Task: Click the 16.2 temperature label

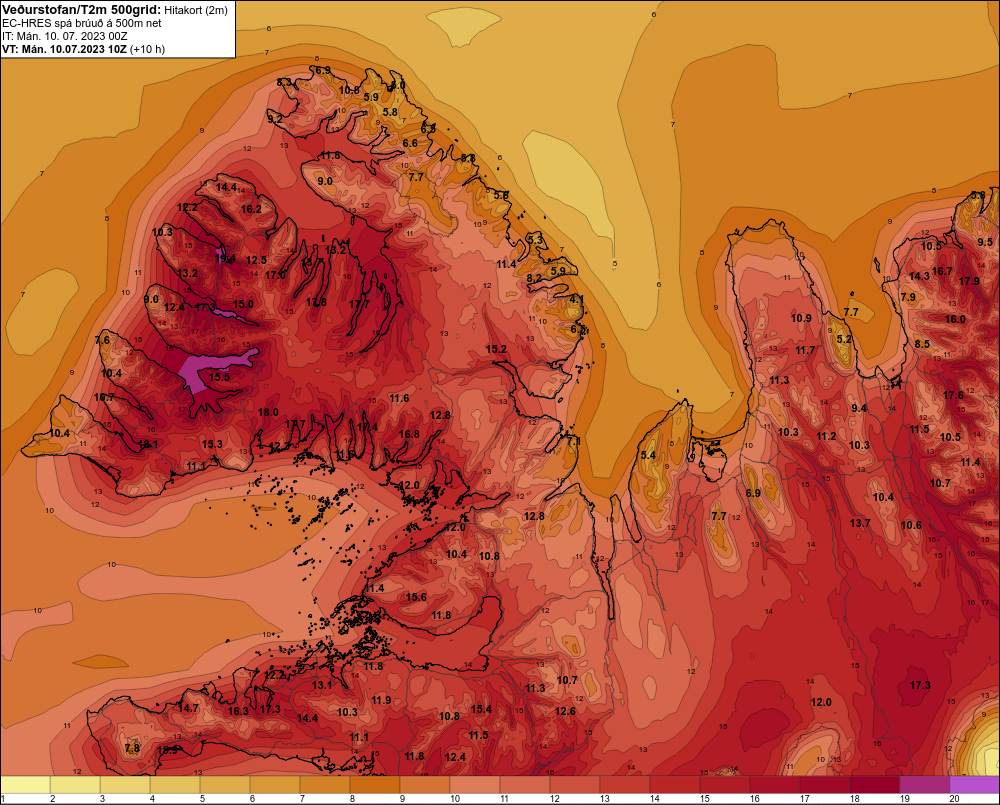Action: click(251, 209)
